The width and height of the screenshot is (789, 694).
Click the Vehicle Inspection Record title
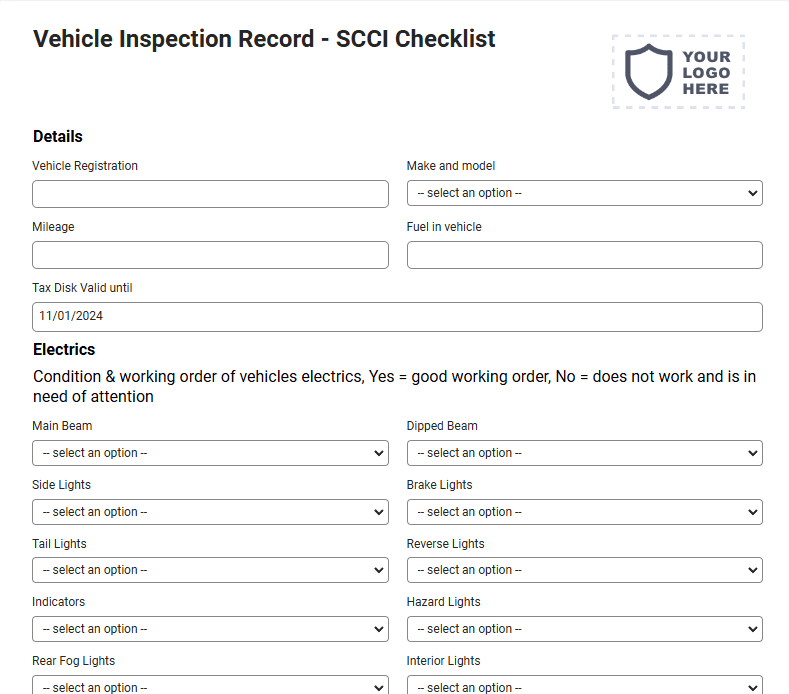coord(264,39)
